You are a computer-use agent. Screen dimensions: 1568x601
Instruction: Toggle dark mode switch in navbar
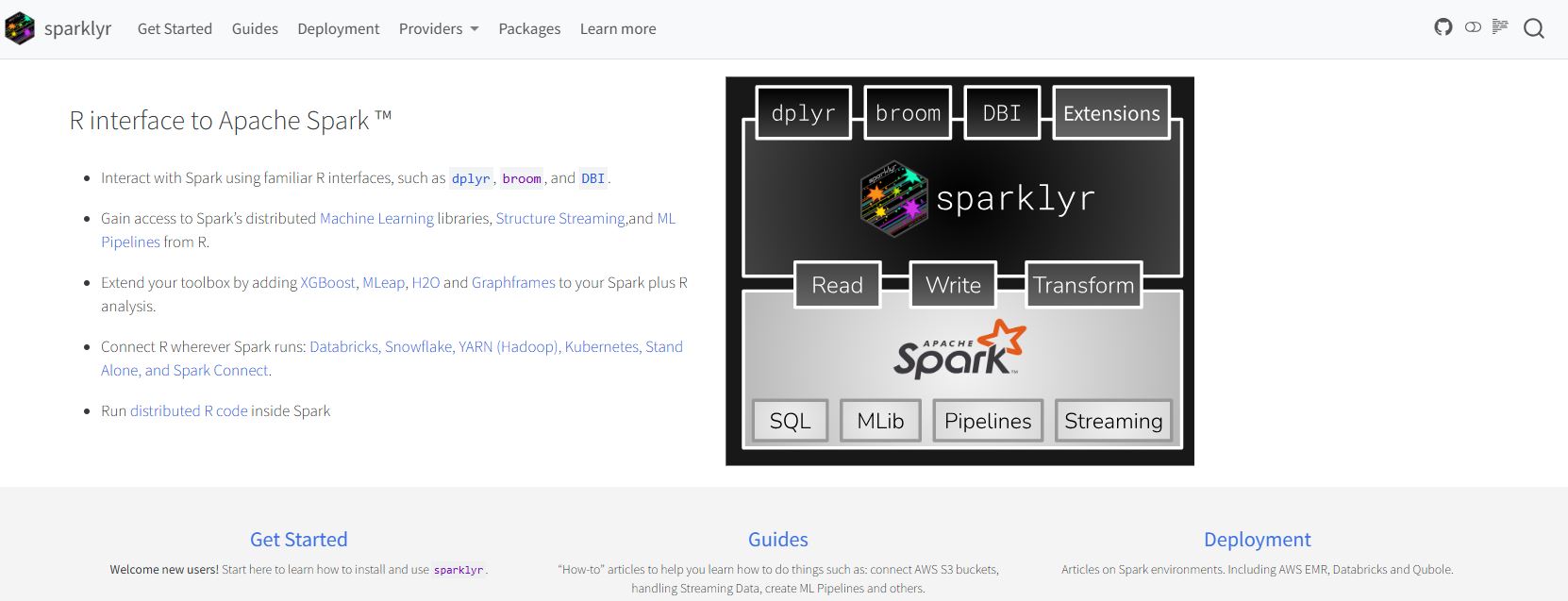[x=1473, y=27]
